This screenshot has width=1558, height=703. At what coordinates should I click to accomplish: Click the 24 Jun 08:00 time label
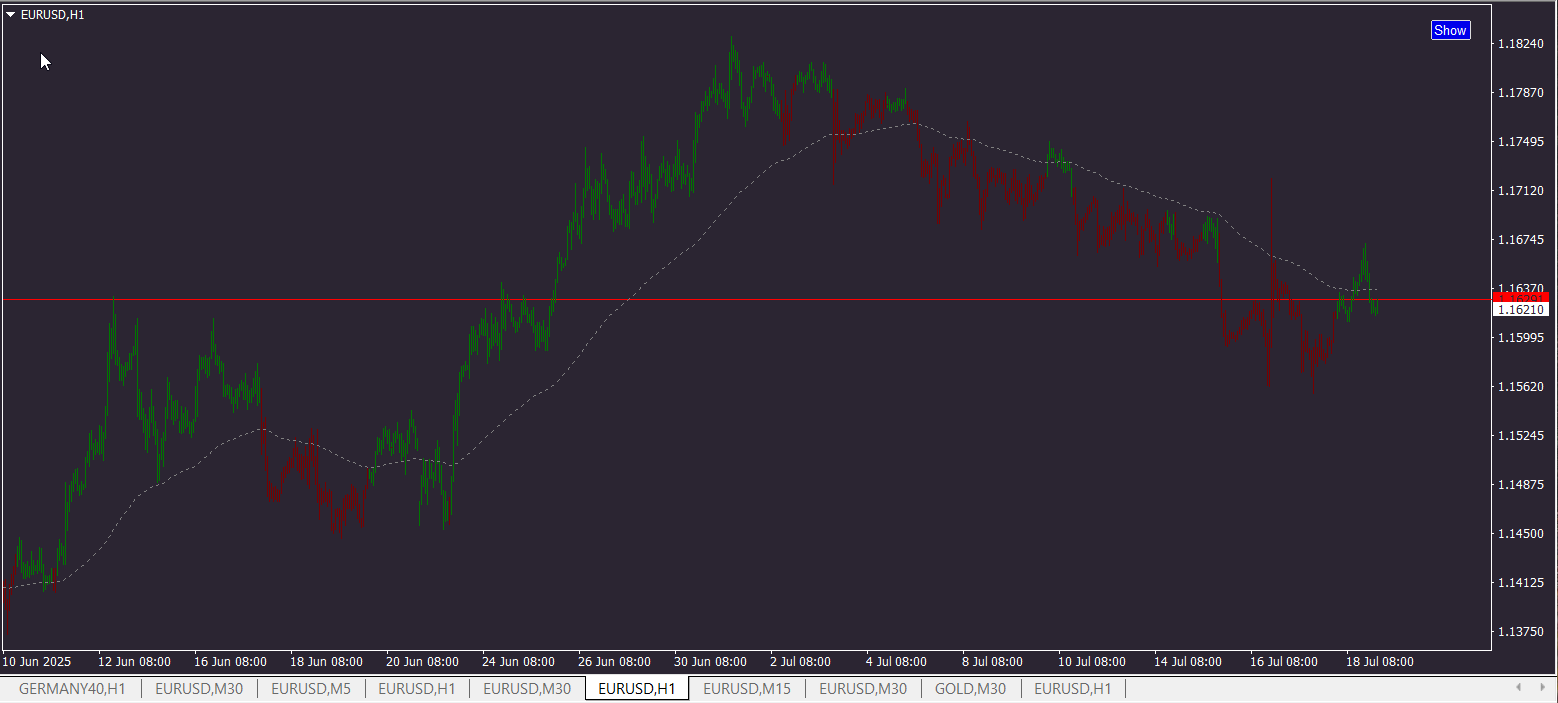click(518, 662)
